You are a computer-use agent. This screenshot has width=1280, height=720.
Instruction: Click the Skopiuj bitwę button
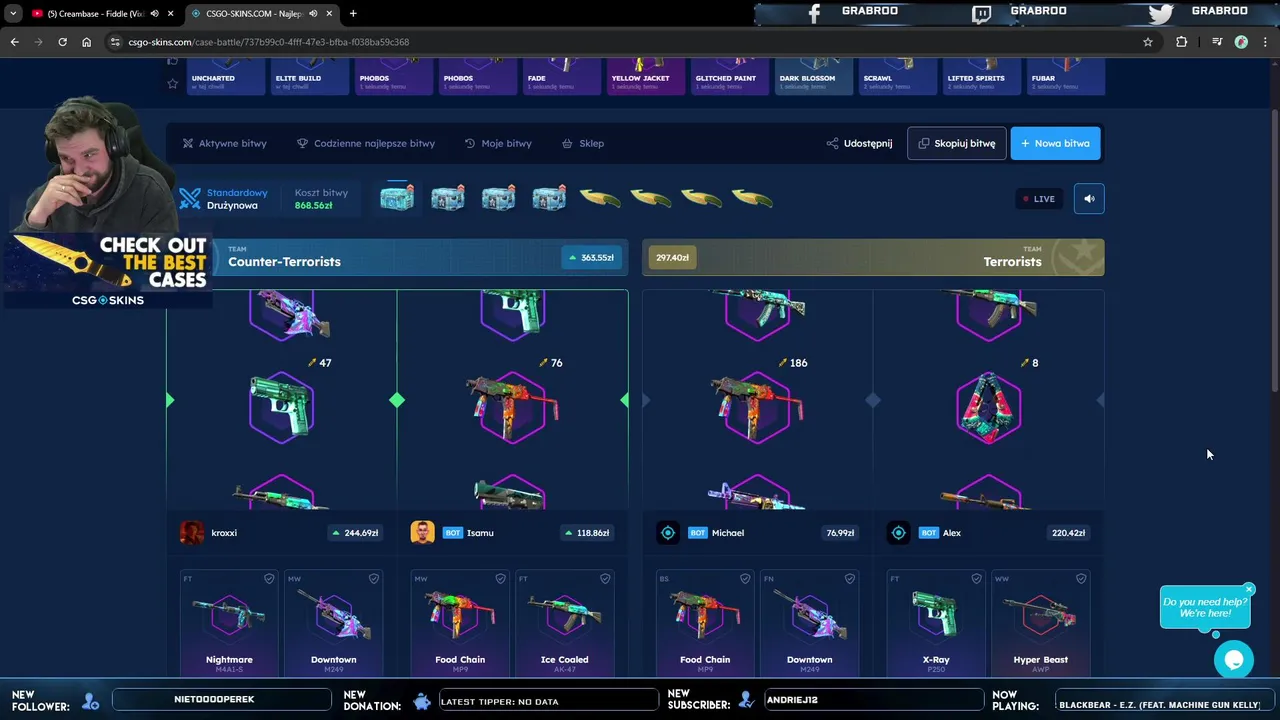pyautogui.click(x=956, y=143)
